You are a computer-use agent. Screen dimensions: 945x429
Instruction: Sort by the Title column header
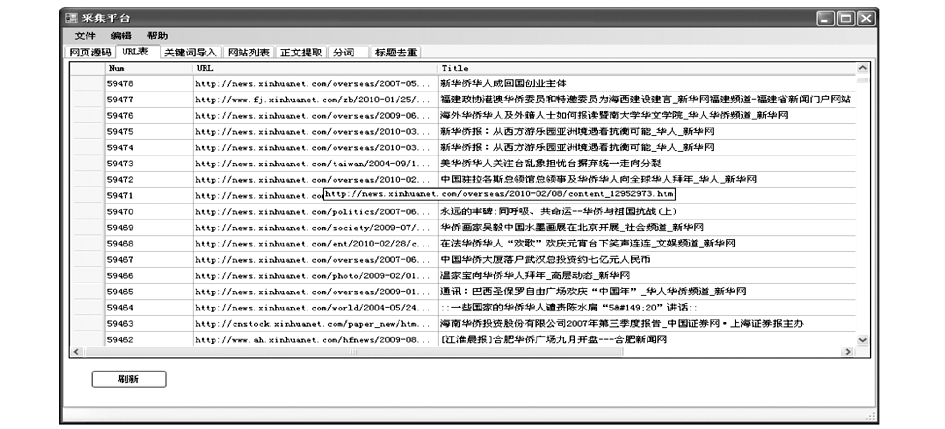(x=647, y=68)
